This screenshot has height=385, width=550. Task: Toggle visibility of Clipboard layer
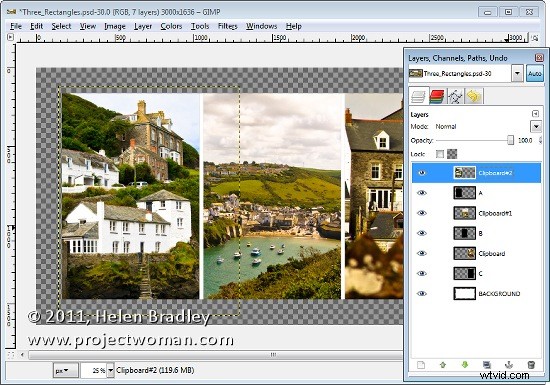pos(422,253)
